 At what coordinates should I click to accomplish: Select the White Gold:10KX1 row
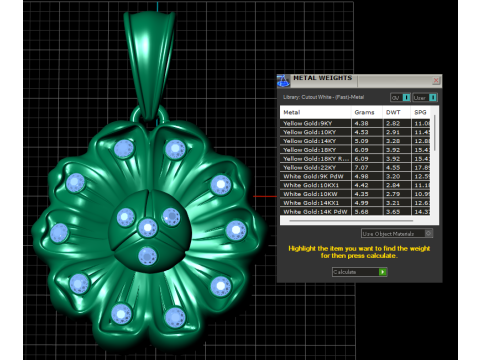click(355, 185)
